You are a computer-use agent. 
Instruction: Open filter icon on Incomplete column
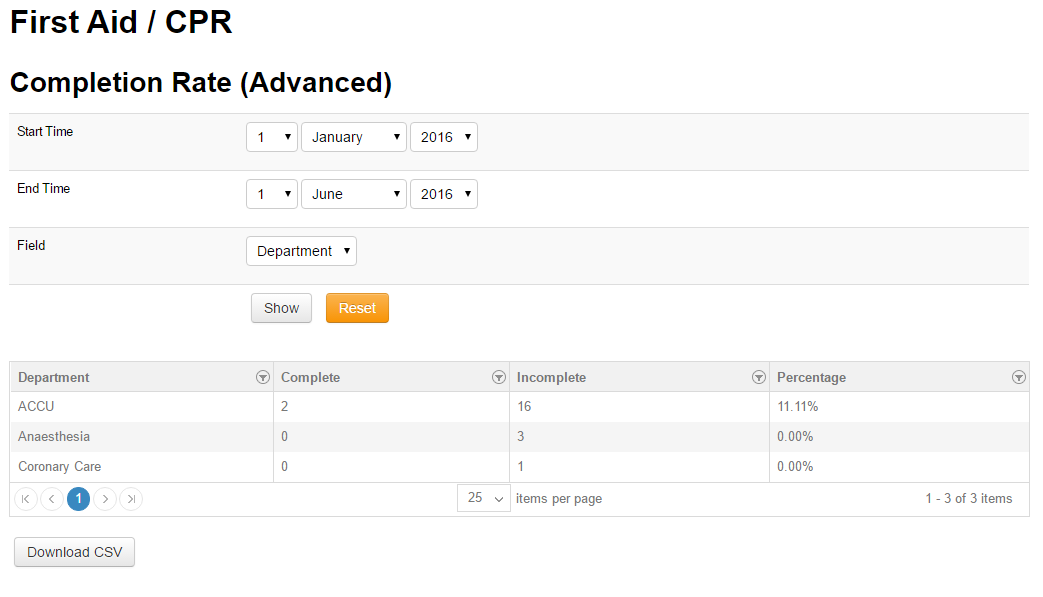[758, 378]
